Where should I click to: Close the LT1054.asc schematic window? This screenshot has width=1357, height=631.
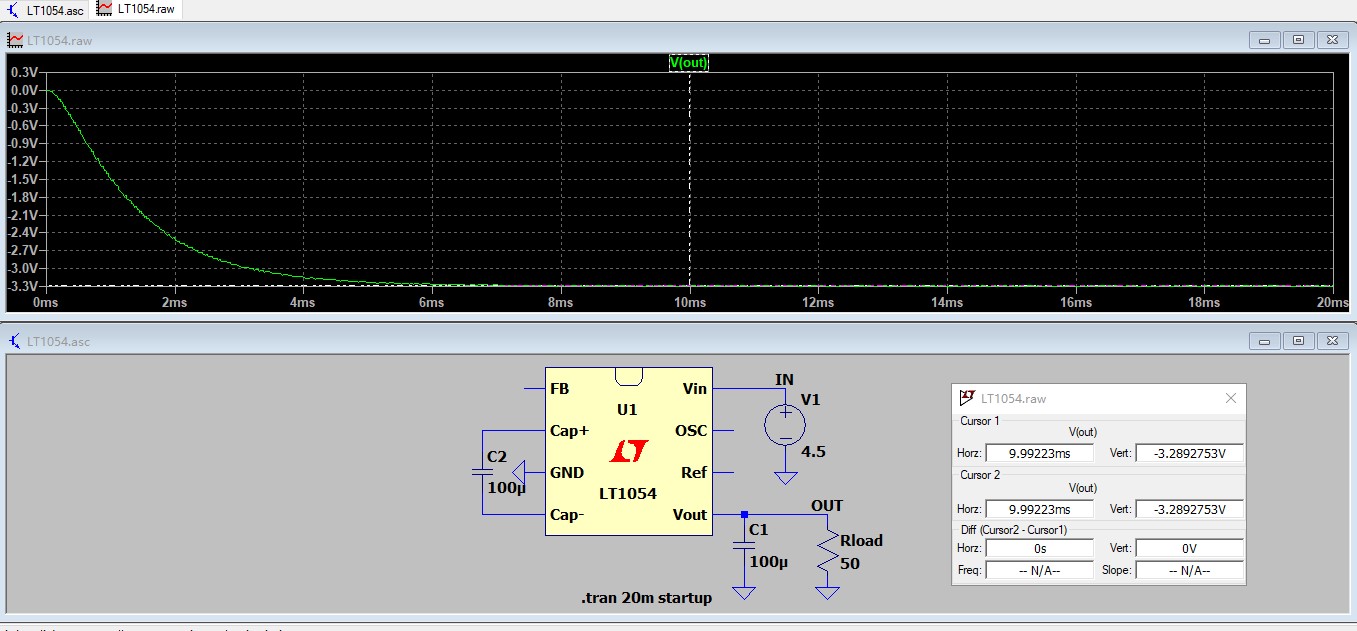(x=1331, y=341)
